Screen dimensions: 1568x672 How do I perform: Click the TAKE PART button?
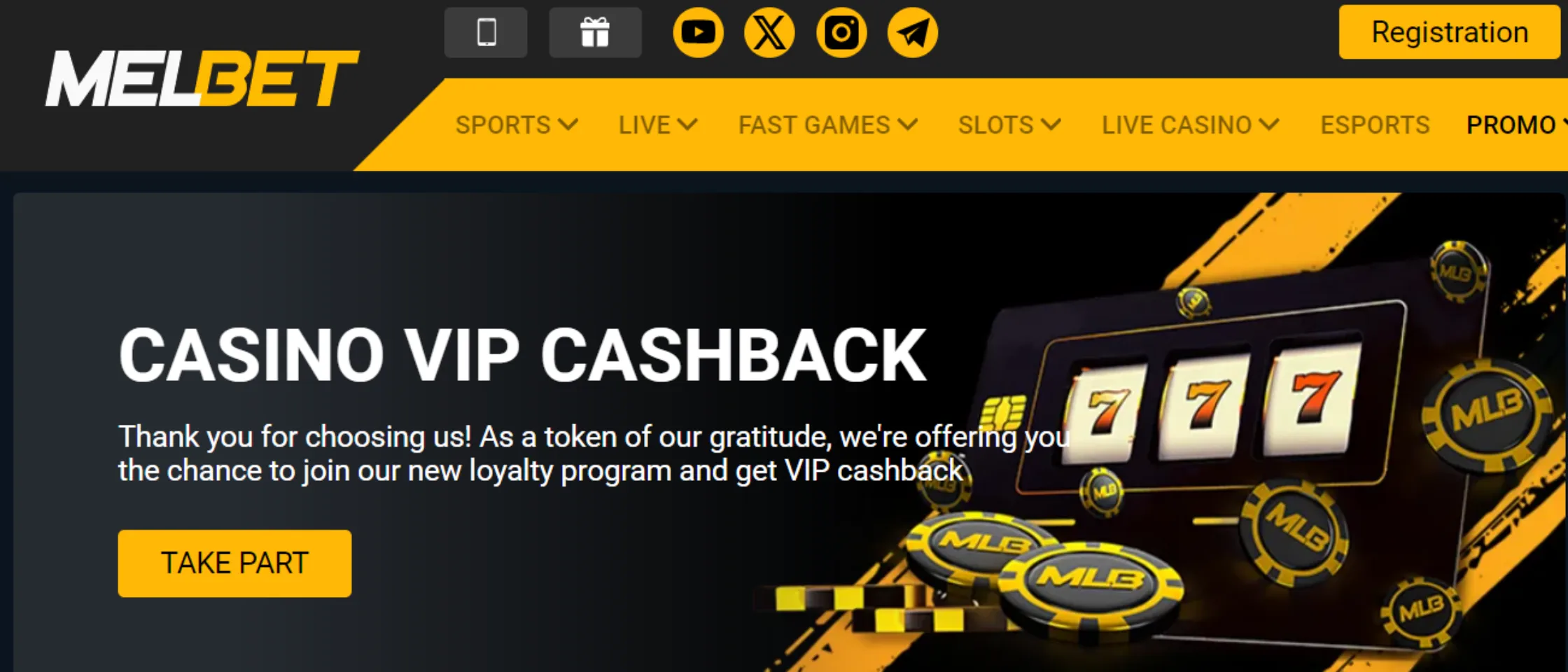tap(234, 563)
